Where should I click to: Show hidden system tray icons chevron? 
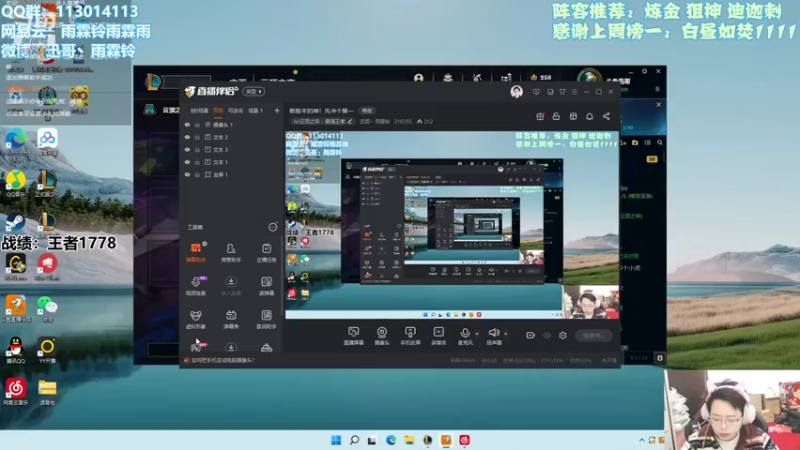642,440
